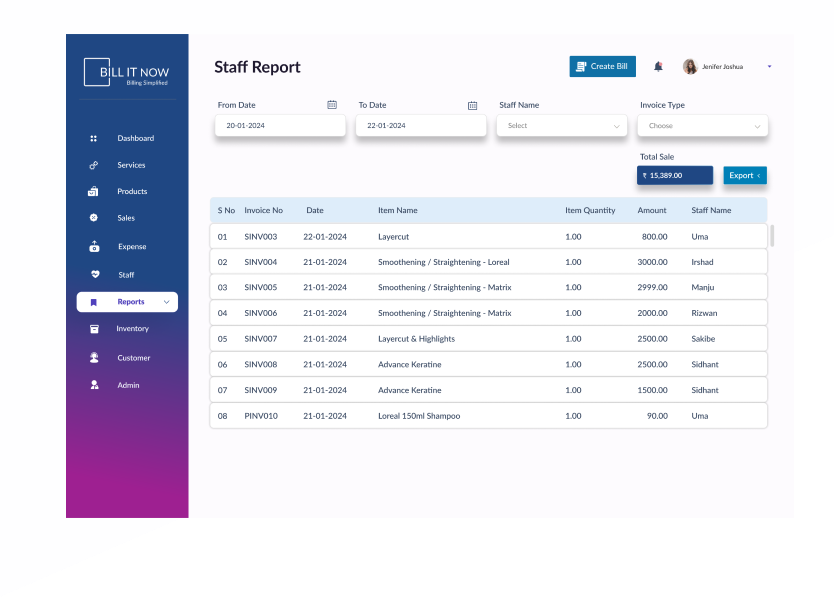This screenshot has width=834, height=597.
Task: Click Jenifer Joshua's profile avatar
Action: coord(690,67)
